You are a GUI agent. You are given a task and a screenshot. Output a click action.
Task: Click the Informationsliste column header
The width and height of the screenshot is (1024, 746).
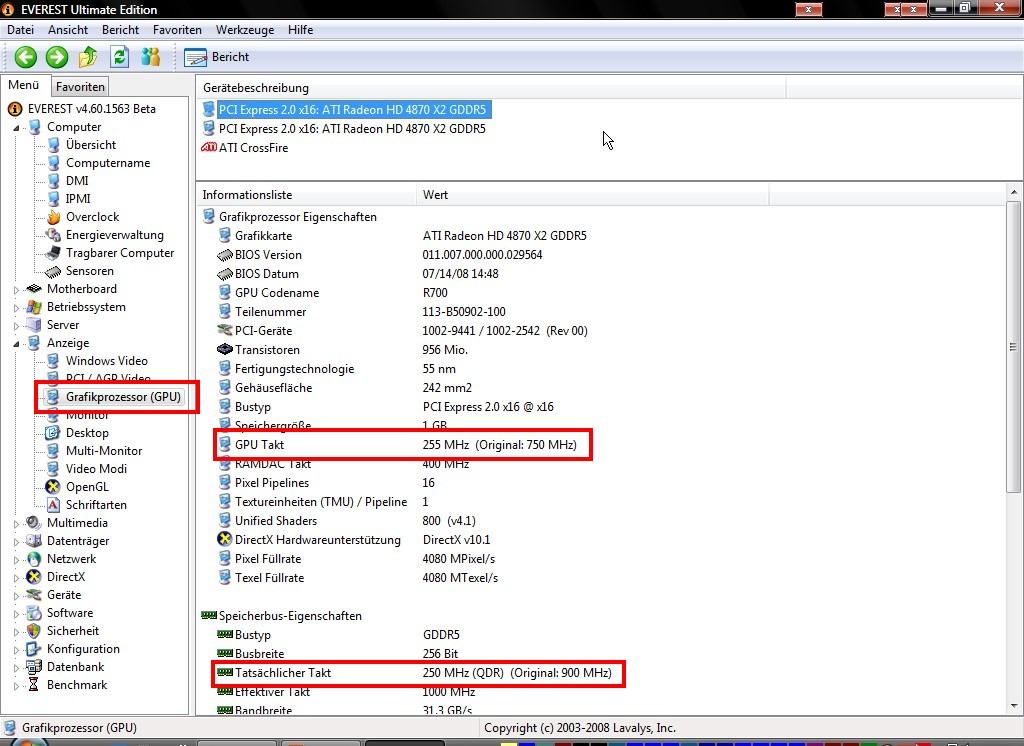(x=306, y=195)
